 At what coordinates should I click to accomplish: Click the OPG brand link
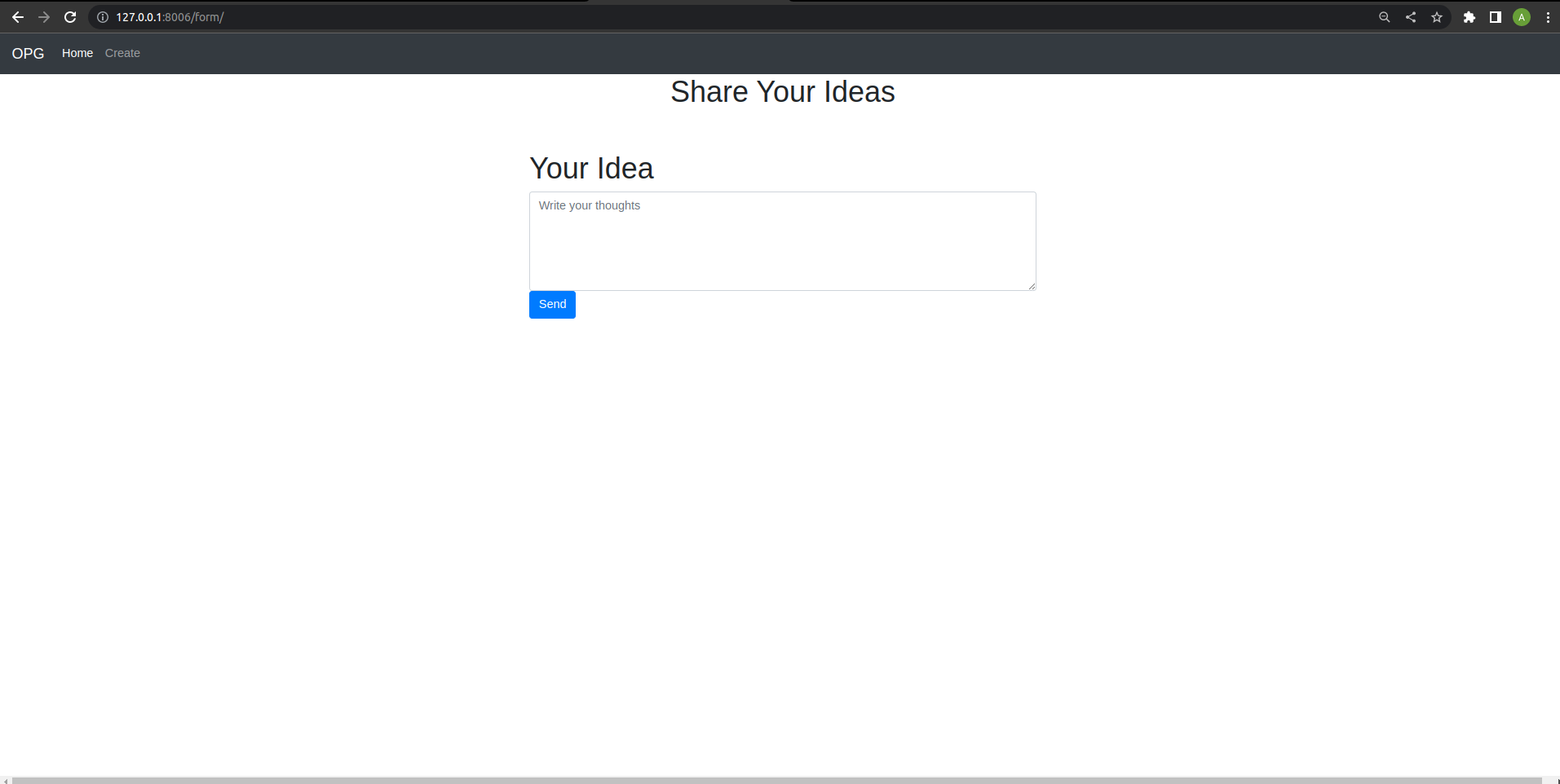click(x=27, y=53)
